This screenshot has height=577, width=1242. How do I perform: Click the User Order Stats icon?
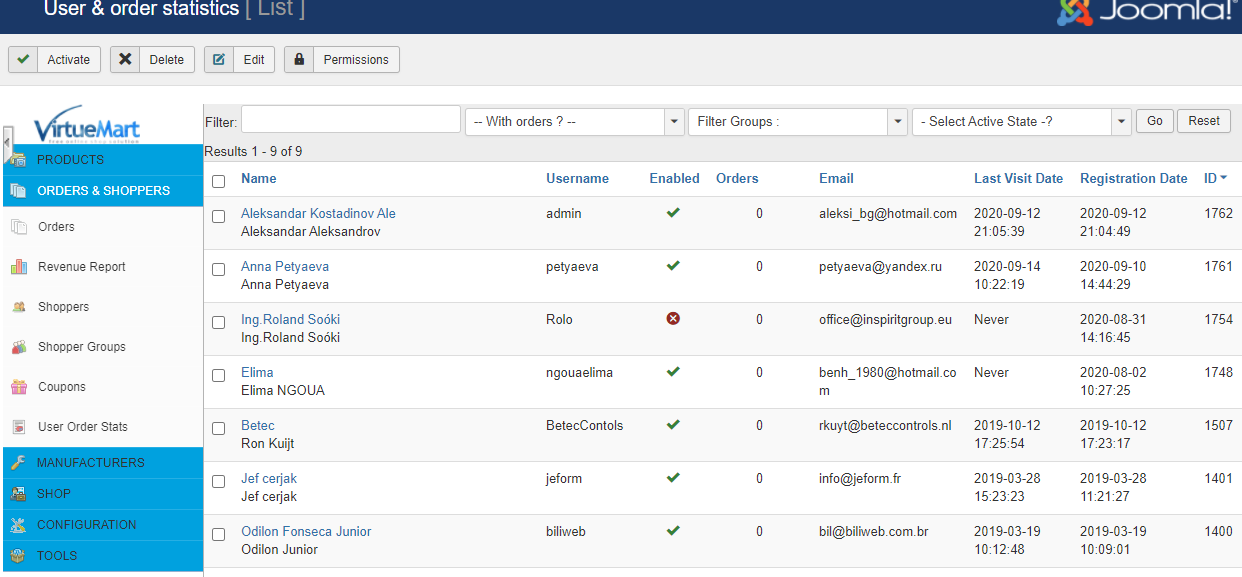tap(18, 427)
